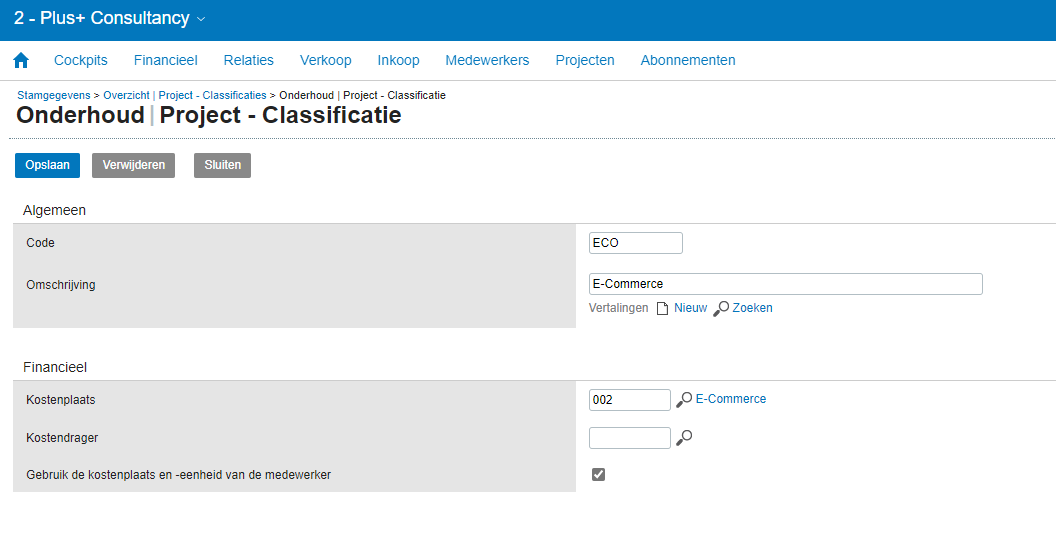Uncheck use employee cost center checkbox

point(598,474)
